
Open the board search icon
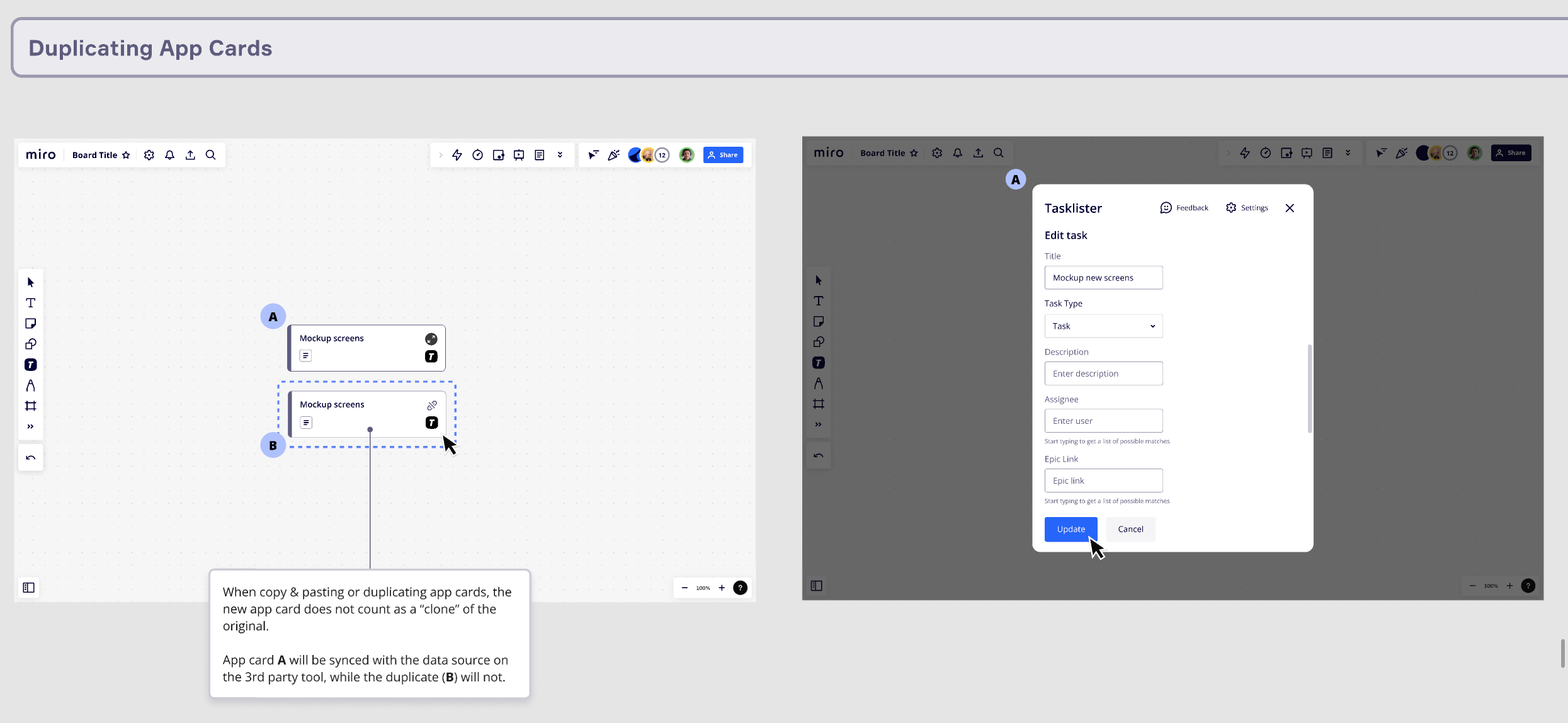tap(211, 155)
